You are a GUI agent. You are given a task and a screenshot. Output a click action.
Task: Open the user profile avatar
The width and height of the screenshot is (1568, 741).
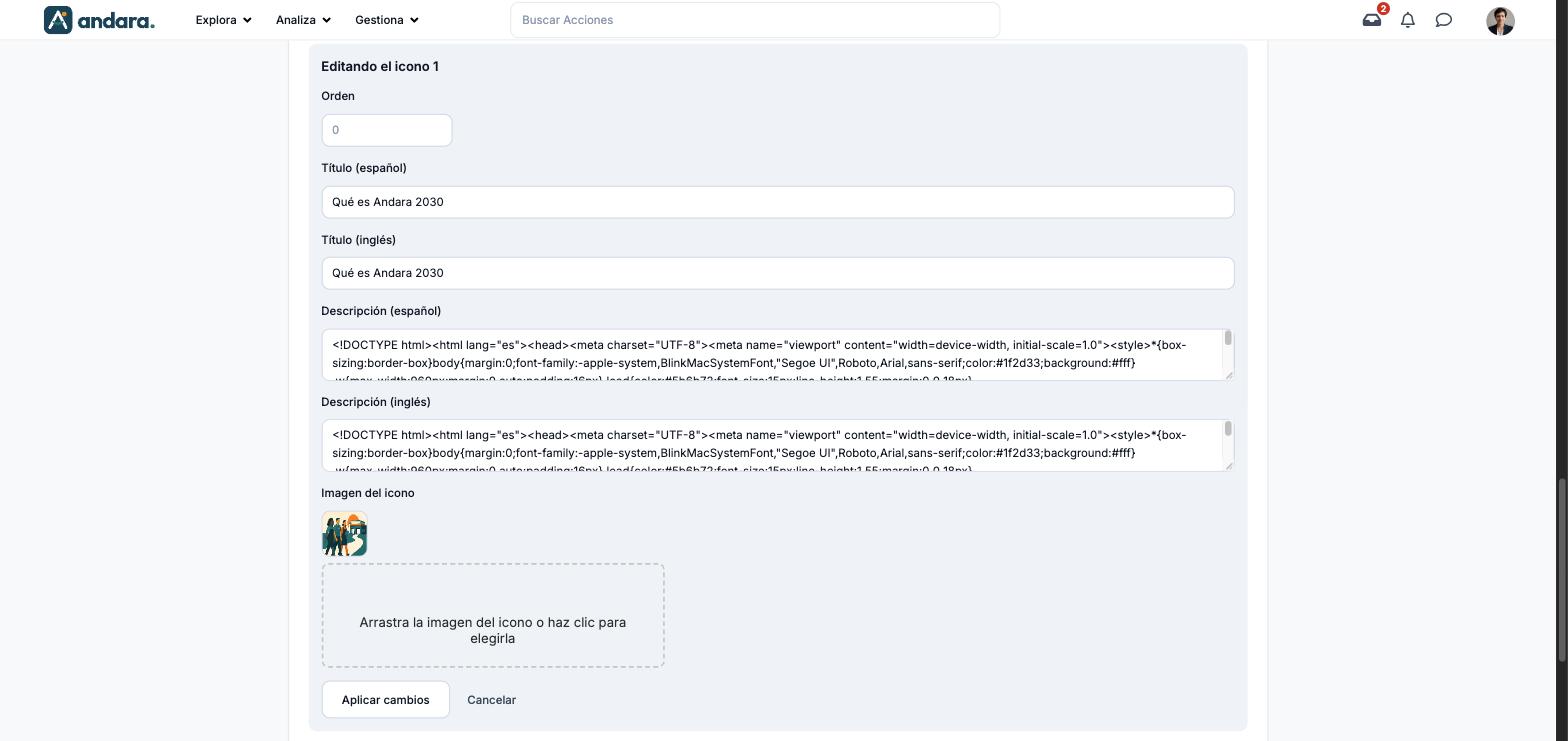point(1500,21)
